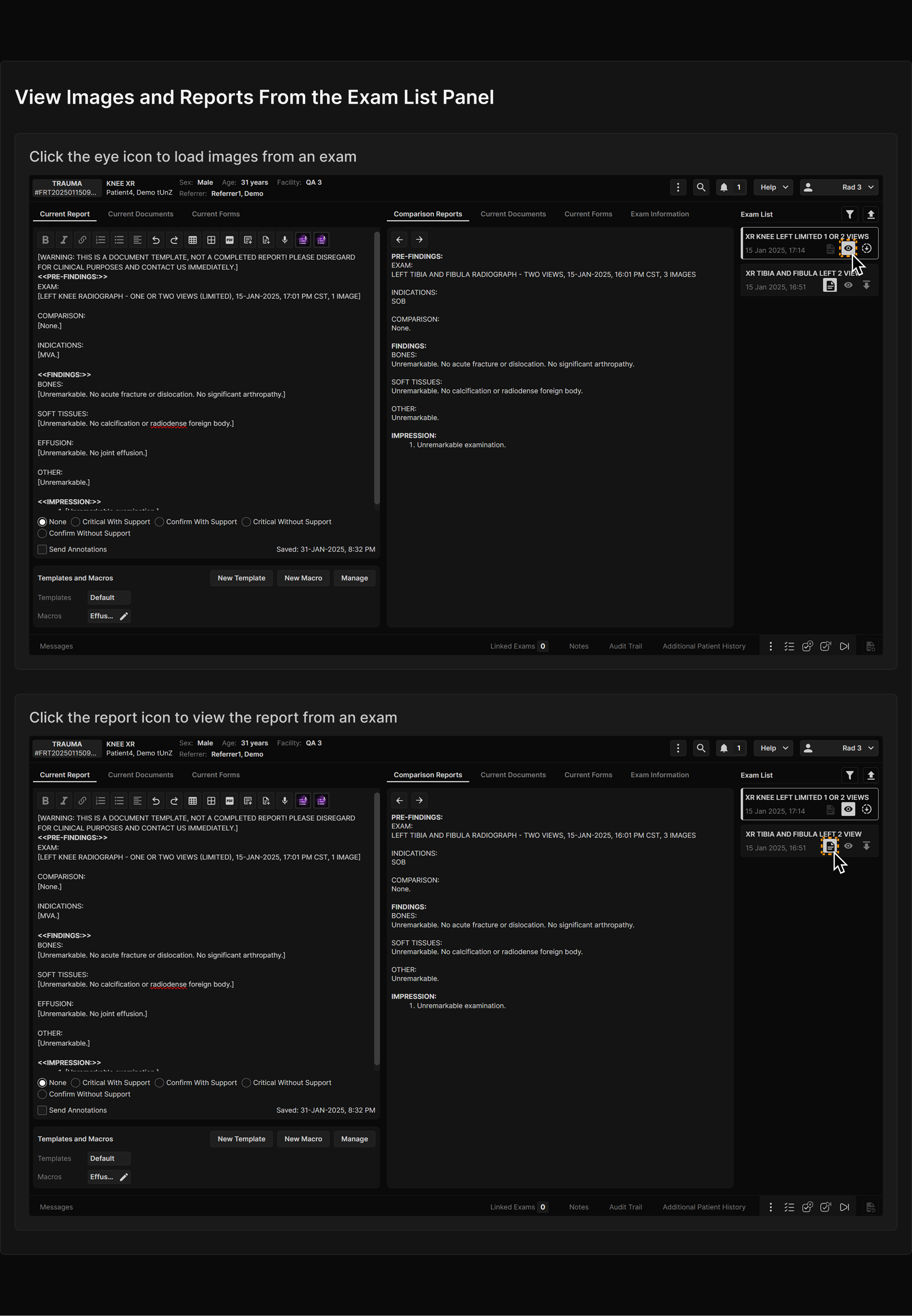
Task: Click the upload icon beside the eye-icon example's Exam List filter
Action: (871, 214)
